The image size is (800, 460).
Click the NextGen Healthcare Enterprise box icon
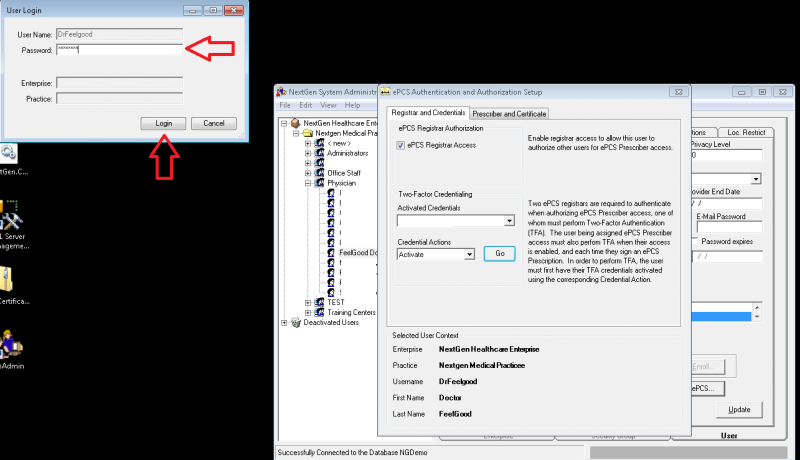tap(295, 123)
